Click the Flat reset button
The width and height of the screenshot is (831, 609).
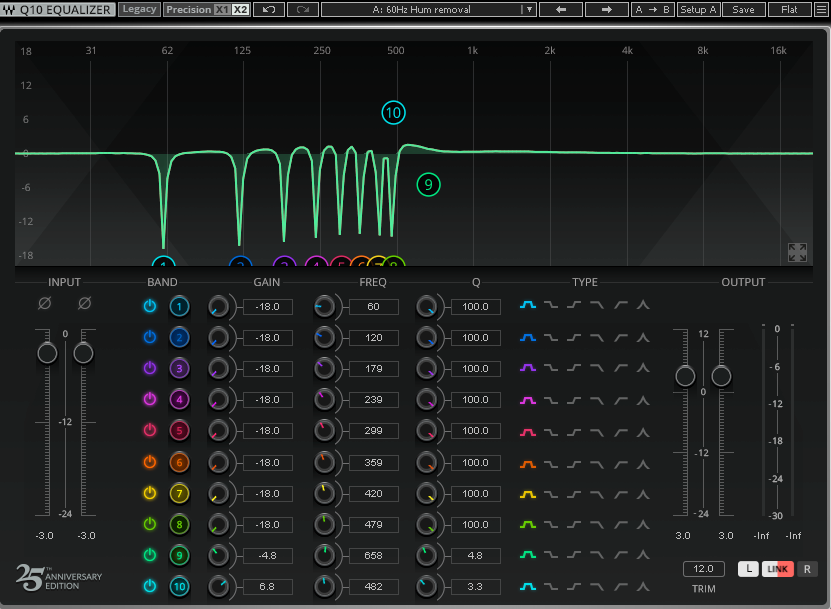point(789,10)
